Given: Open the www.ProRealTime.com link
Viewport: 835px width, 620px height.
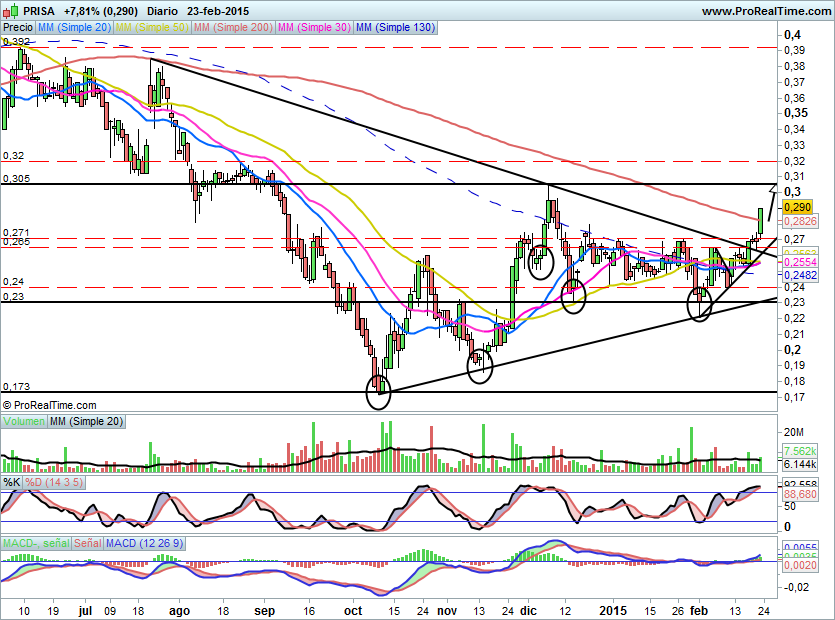Looking at the screenshot, I should [766, 11].
